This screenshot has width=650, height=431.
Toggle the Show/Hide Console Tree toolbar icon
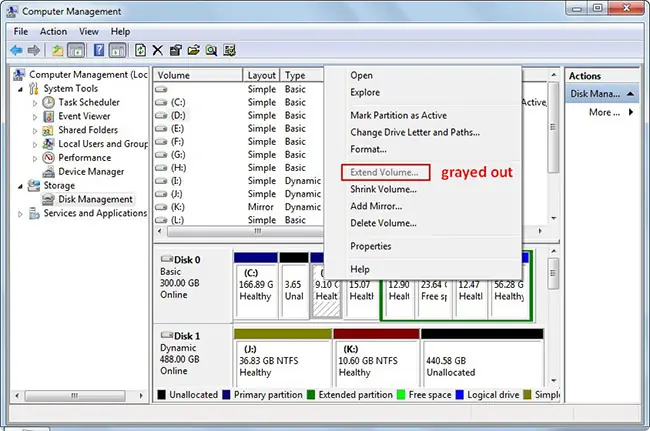(x=76, y=51)
